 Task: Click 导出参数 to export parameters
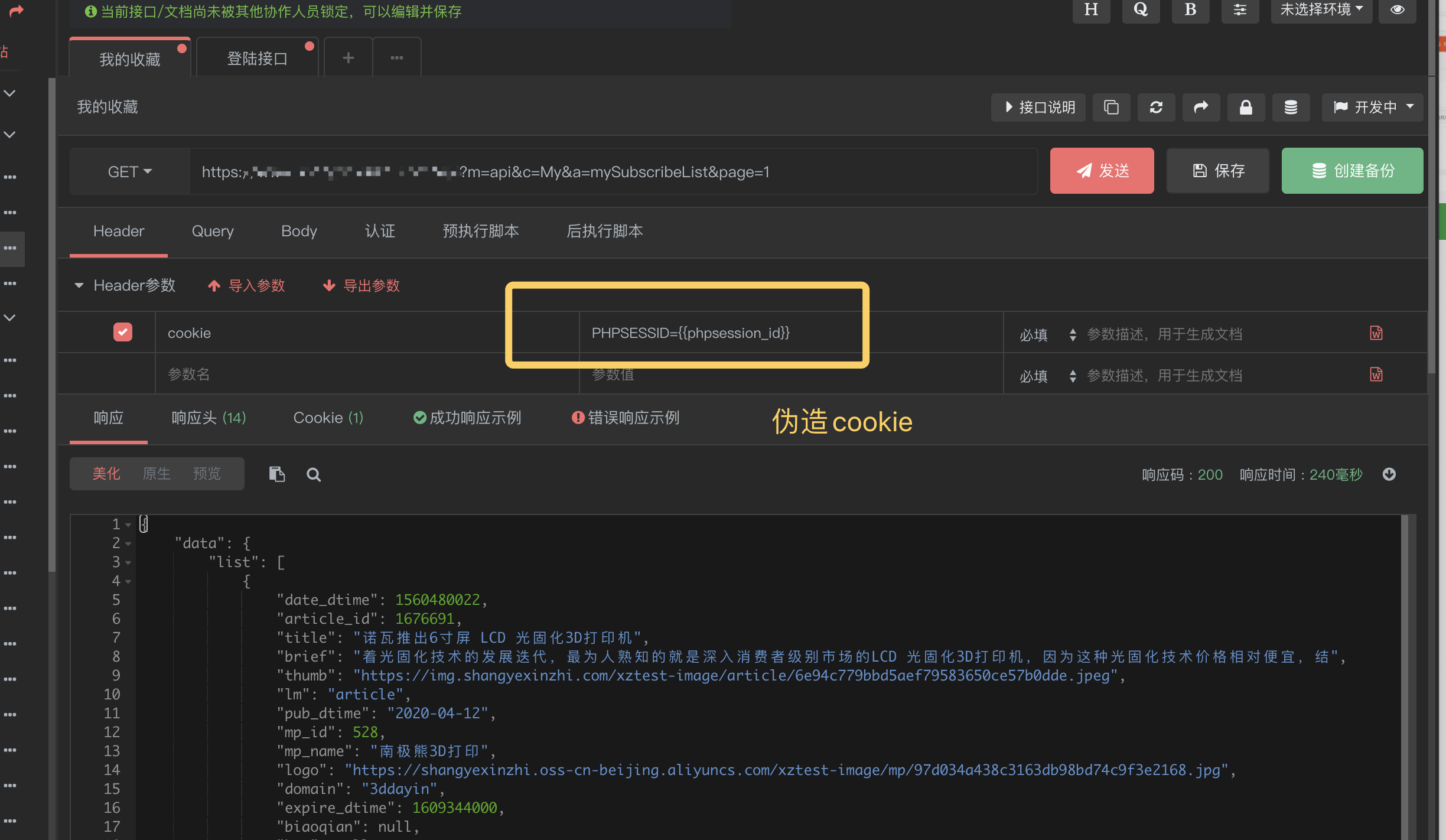(361, 285)
